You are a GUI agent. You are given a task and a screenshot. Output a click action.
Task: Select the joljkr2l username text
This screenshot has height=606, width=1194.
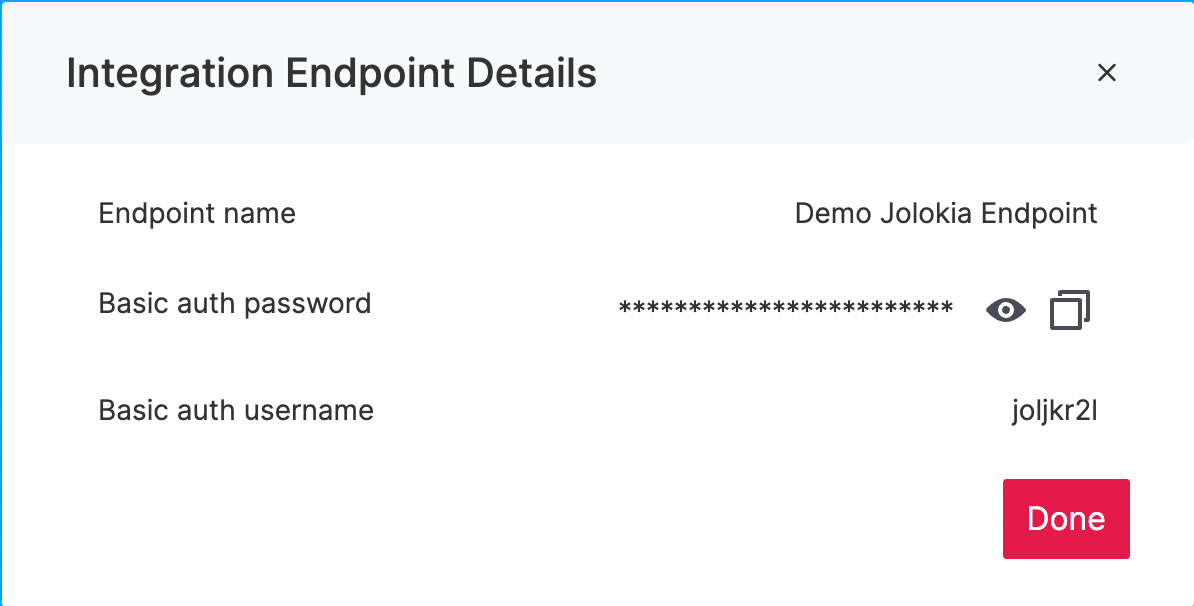click(1055, 410)
